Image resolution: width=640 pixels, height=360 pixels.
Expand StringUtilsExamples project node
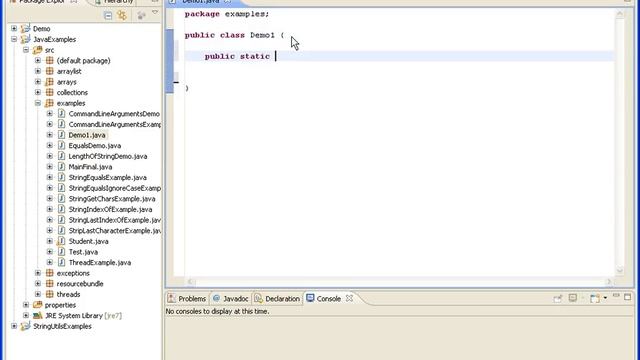tap(14, 326)
